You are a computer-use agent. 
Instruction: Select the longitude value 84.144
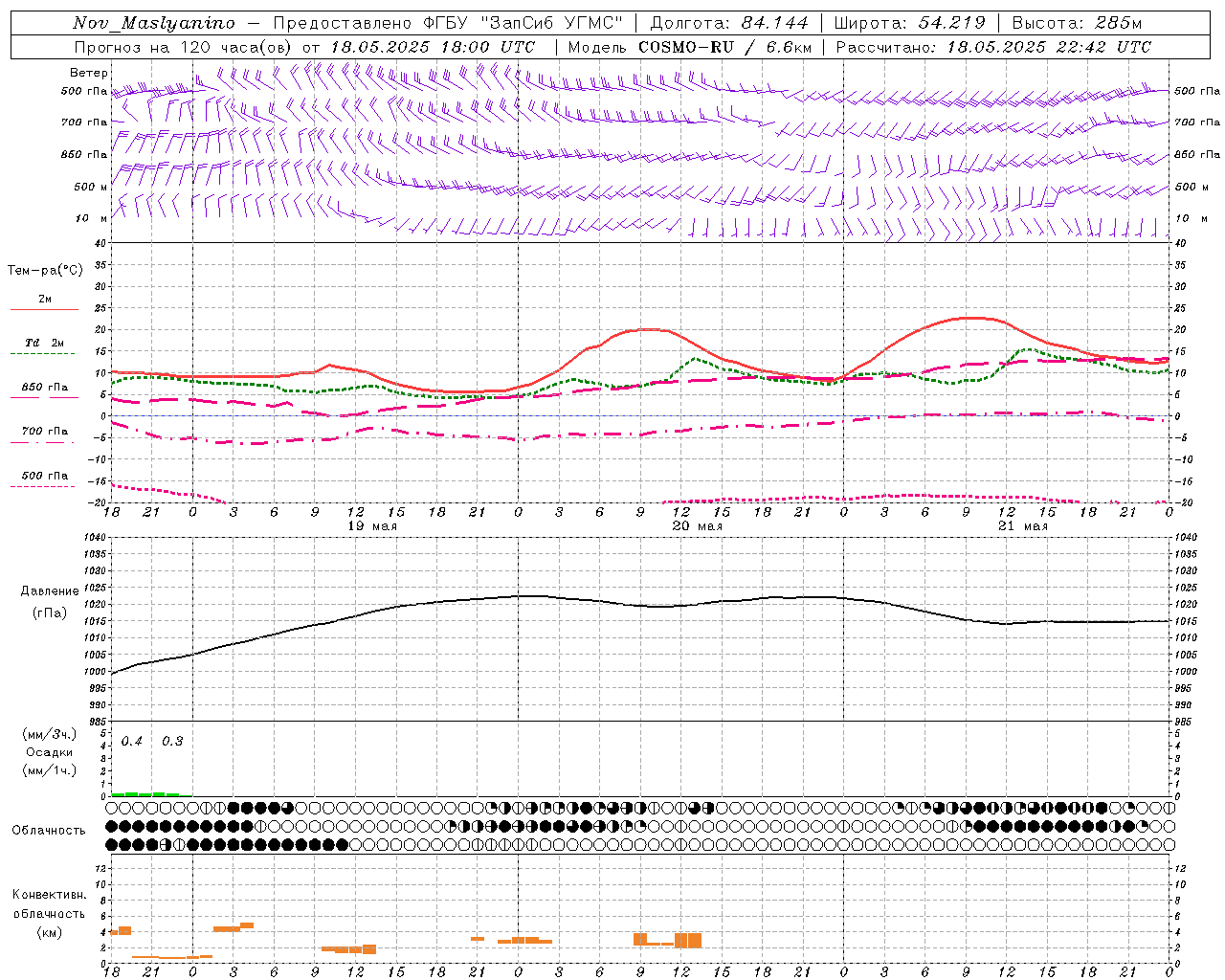point(775,23)
